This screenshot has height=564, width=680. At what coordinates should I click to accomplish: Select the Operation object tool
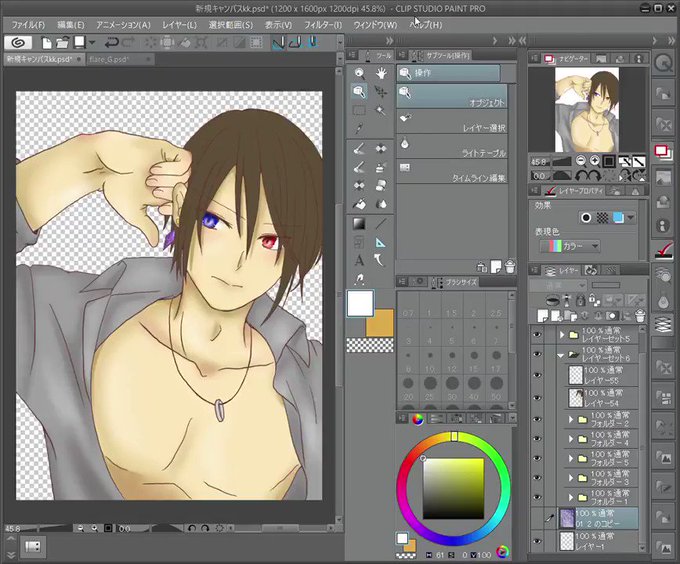[359, 91]
